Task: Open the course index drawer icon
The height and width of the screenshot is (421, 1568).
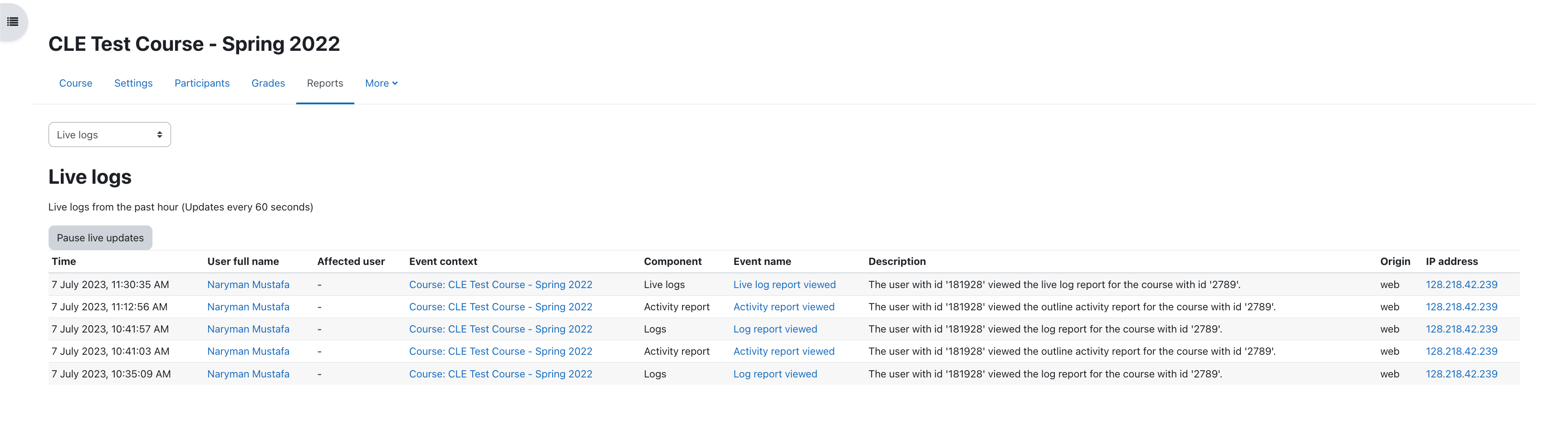Action: (x=13, y=22)
